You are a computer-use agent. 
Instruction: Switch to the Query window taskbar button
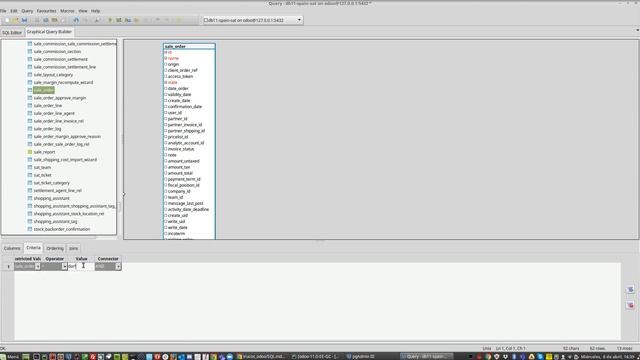(x=427, y=356)
